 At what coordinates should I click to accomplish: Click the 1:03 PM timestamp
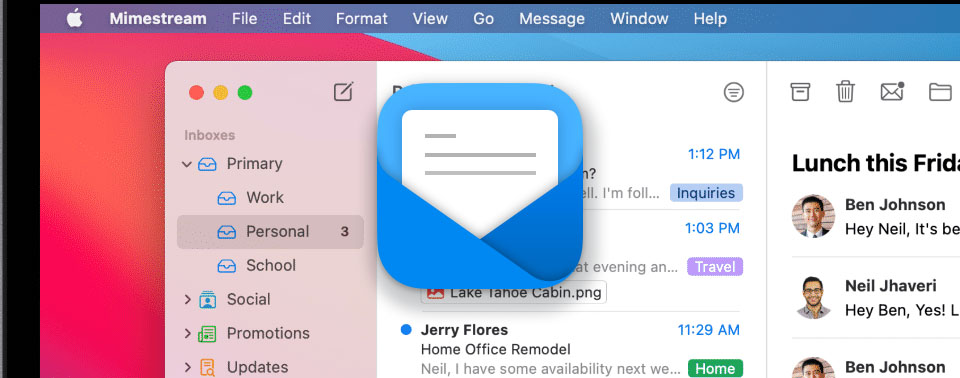click(712, 229)
